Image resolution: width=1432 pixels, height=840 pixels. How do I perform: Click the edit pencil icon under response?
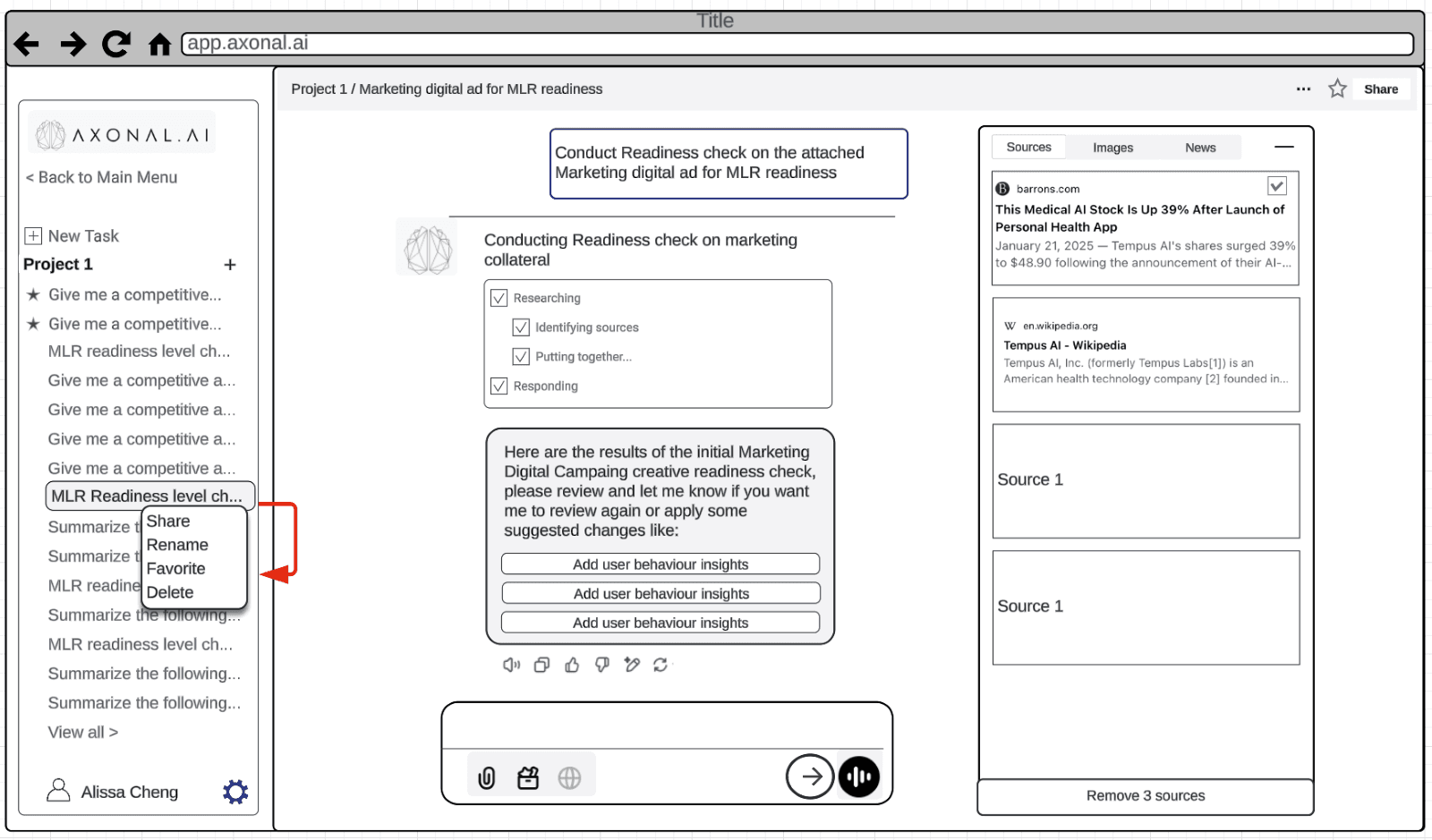coord(632,665)
